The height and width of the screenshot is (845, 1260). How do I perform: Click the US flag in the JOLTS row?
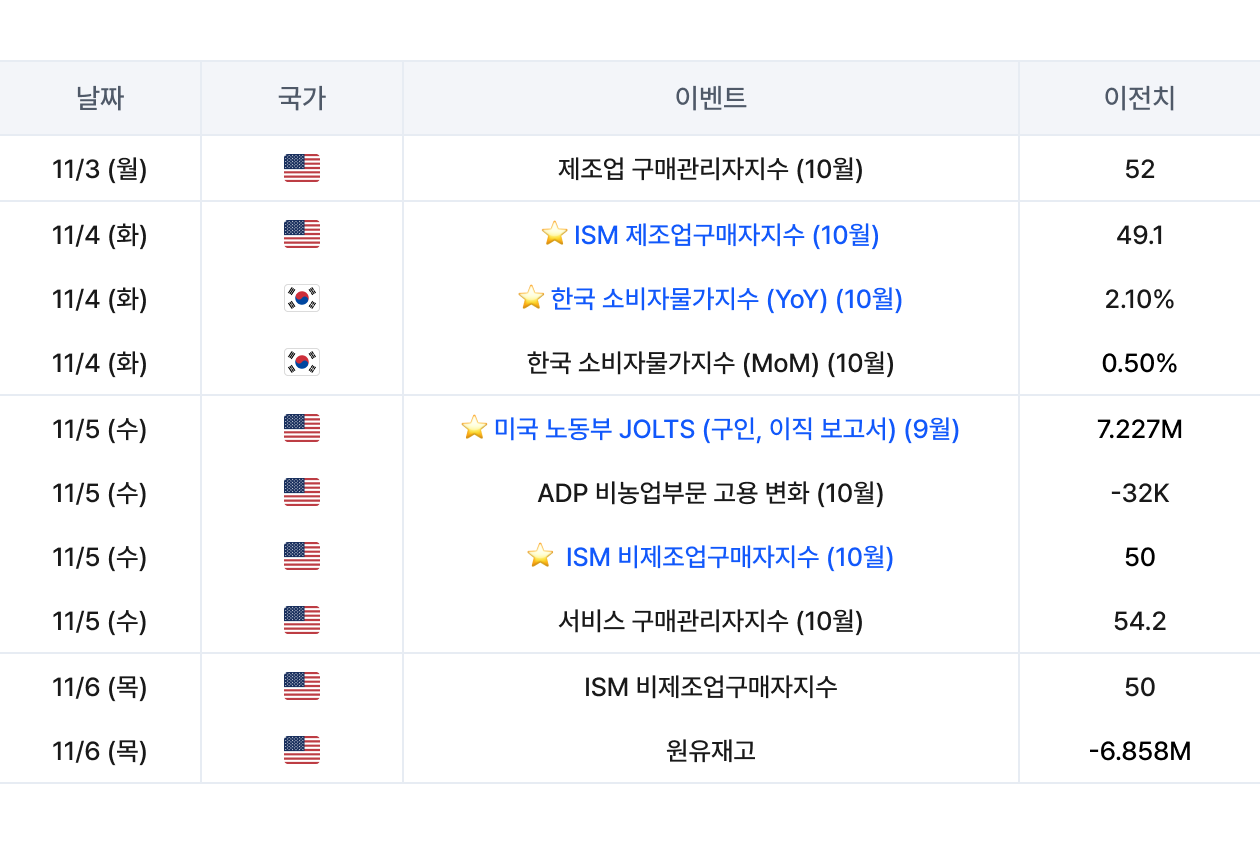[x=301, y=429]
